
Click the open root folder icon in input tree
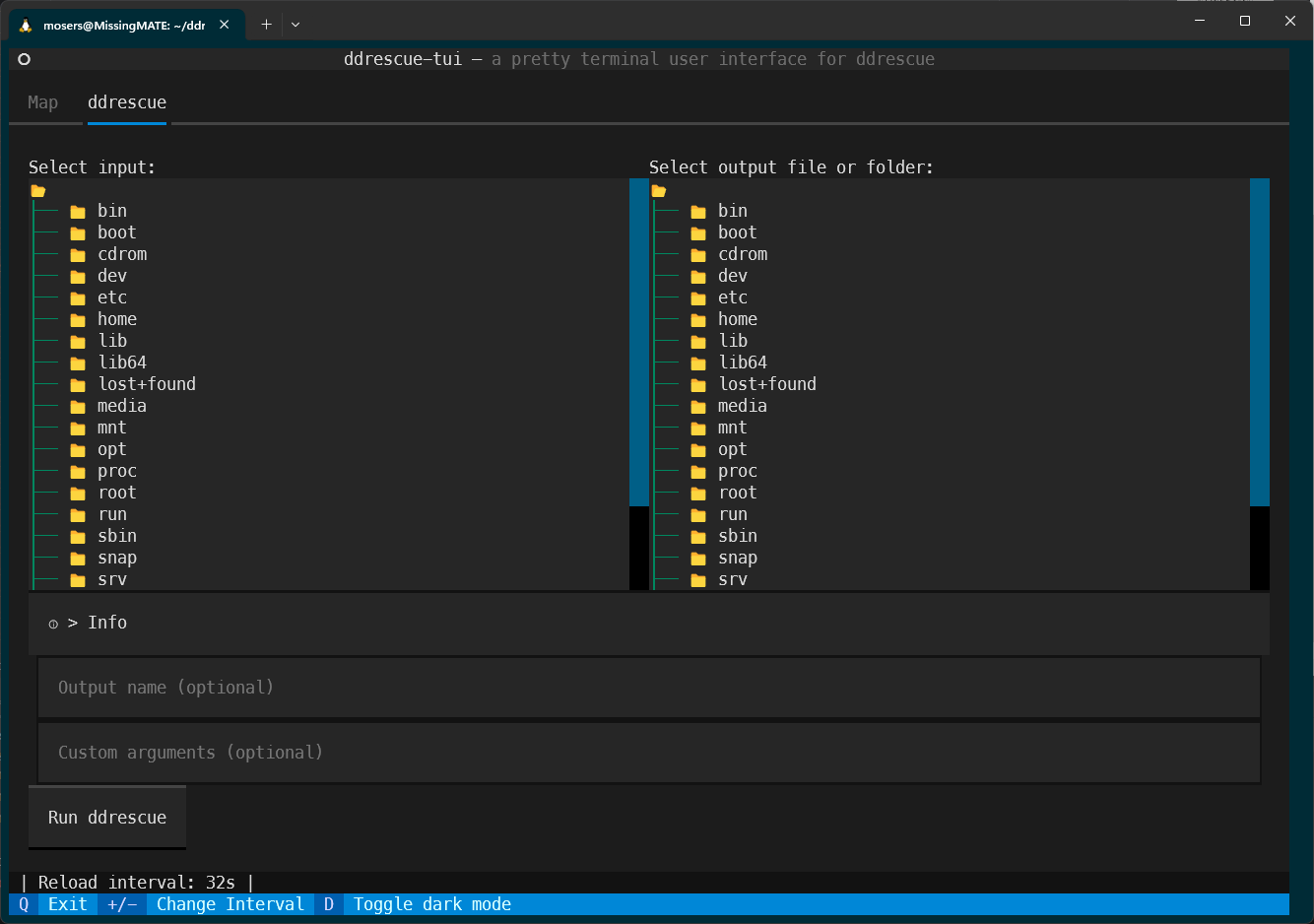pyautogui.click(x=38, y=190)
